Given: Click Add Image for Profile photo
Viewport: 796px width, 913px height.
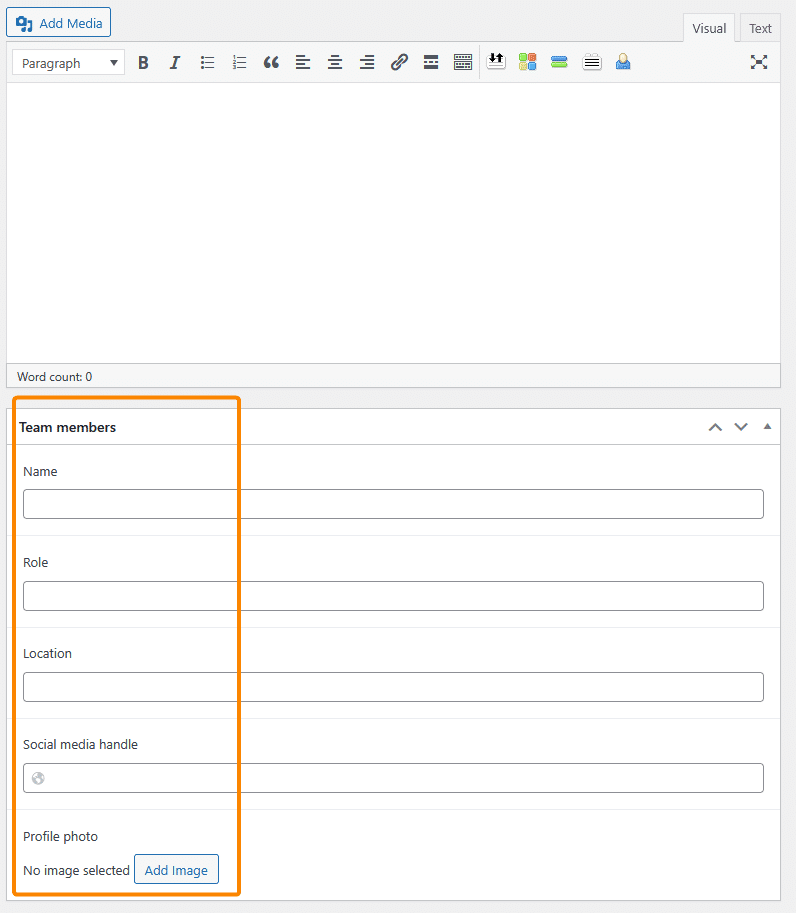Looking at the screenshot, I should (x=176, y=869).
